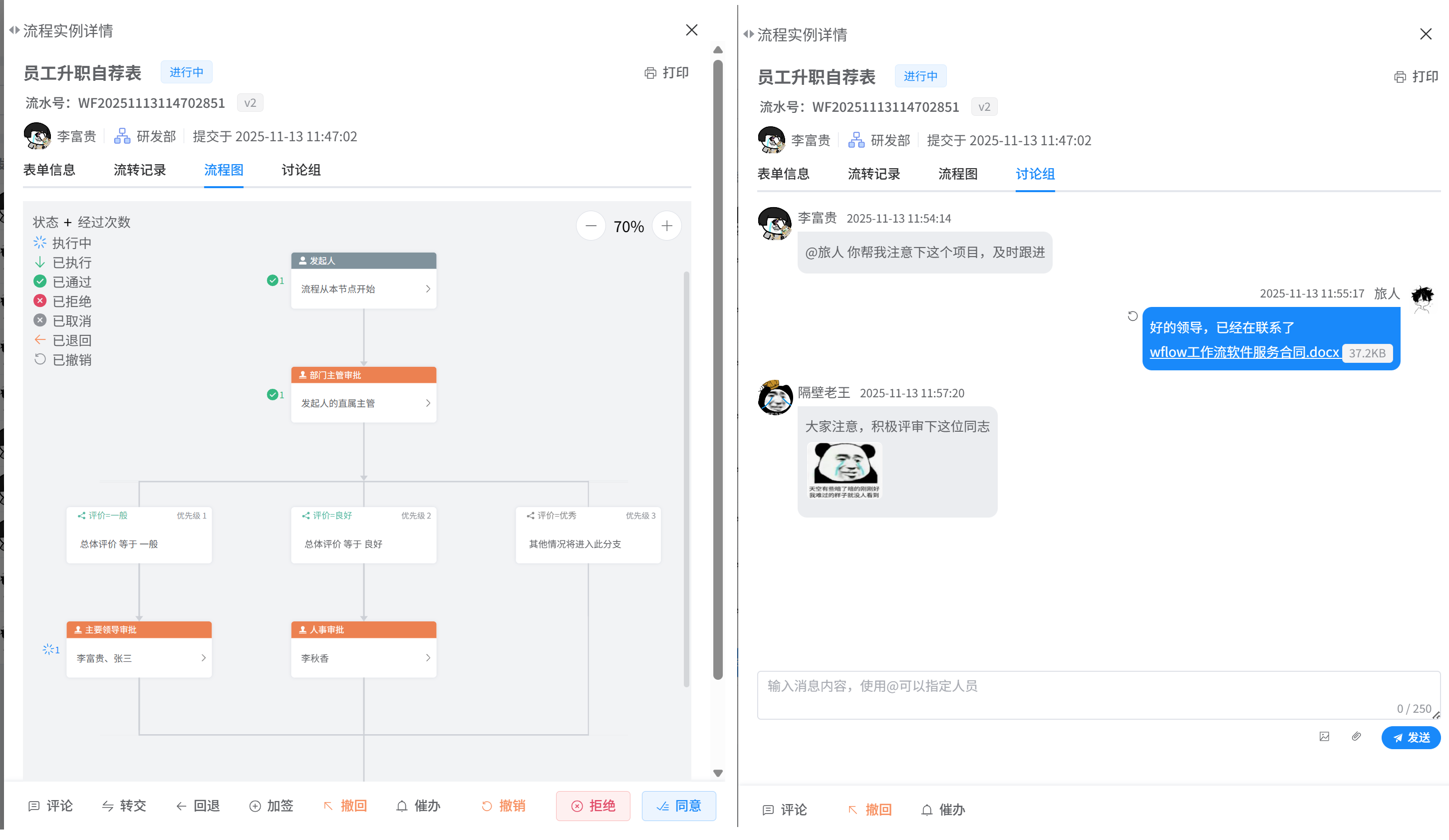This screenshot has width=1449, height=840.
Task: Expand the 发起人 node details
Action: pos(427,288)
